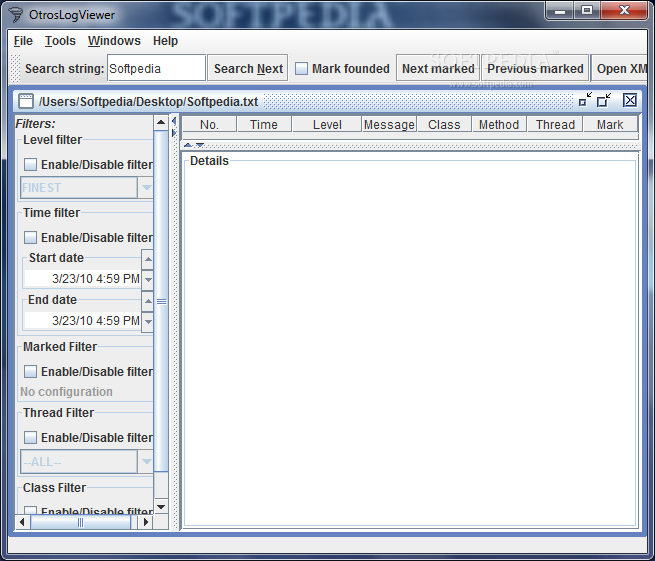Close the Softpedia.txt internal frame
Screen dimensions: 655x561
click(x=630, y=100)
